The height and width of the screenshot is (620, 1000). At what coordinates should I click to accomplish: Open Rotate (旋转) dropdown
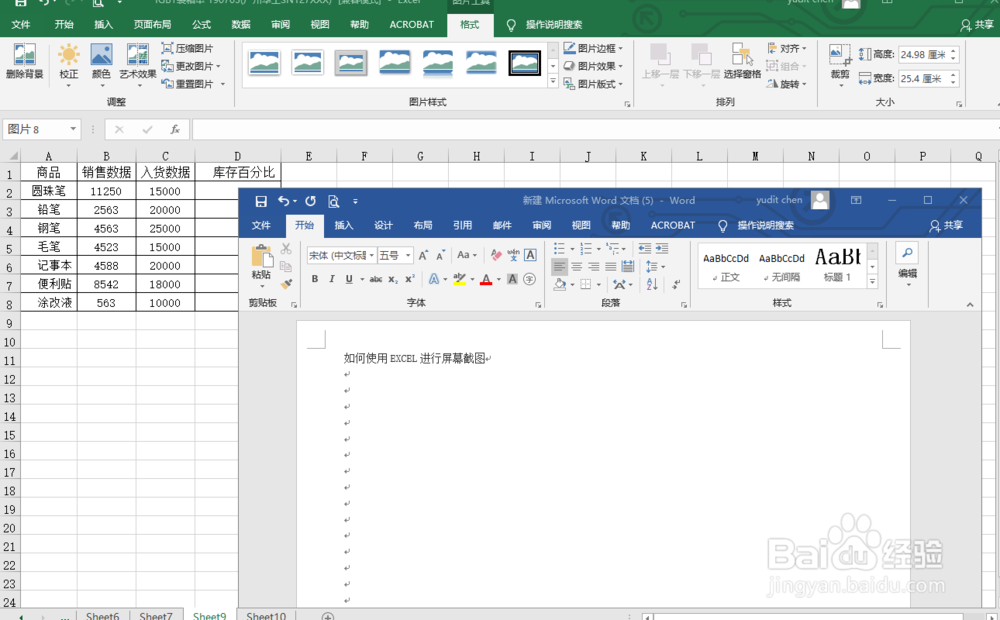[787, 84]
